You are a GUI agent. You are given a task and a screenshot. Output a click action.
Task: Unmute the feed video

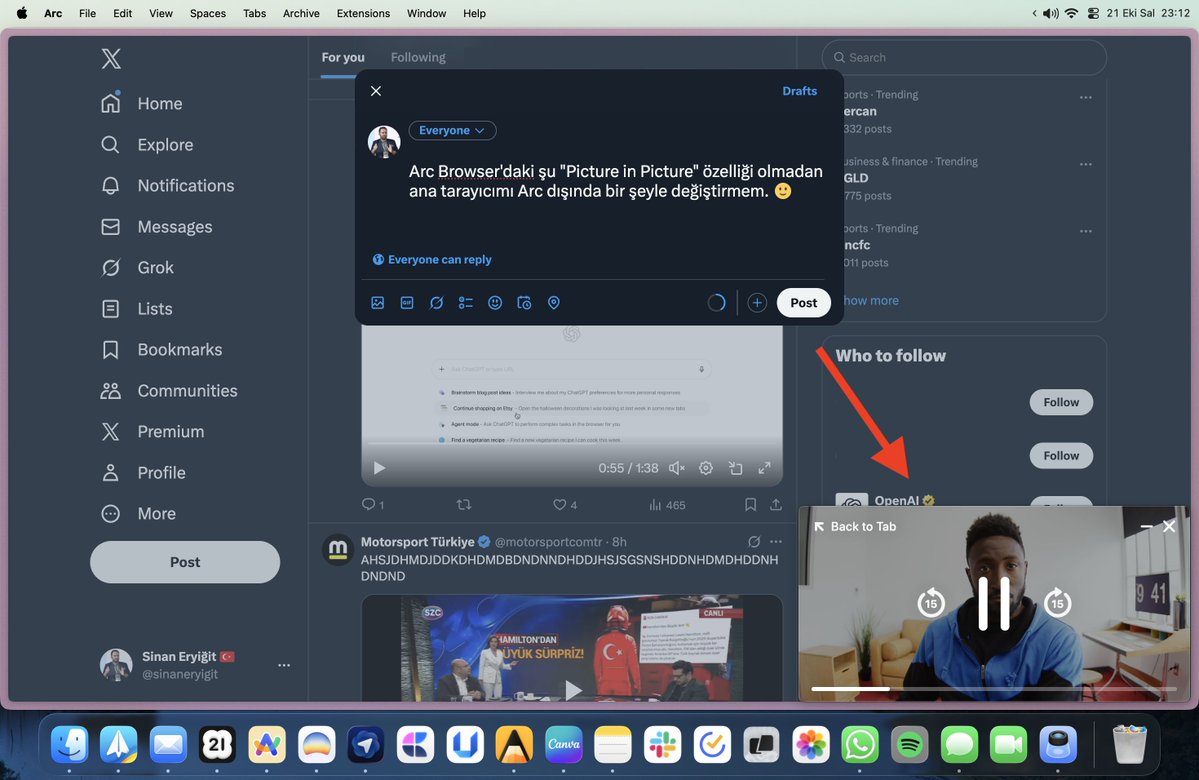click(x=677, y=468)
